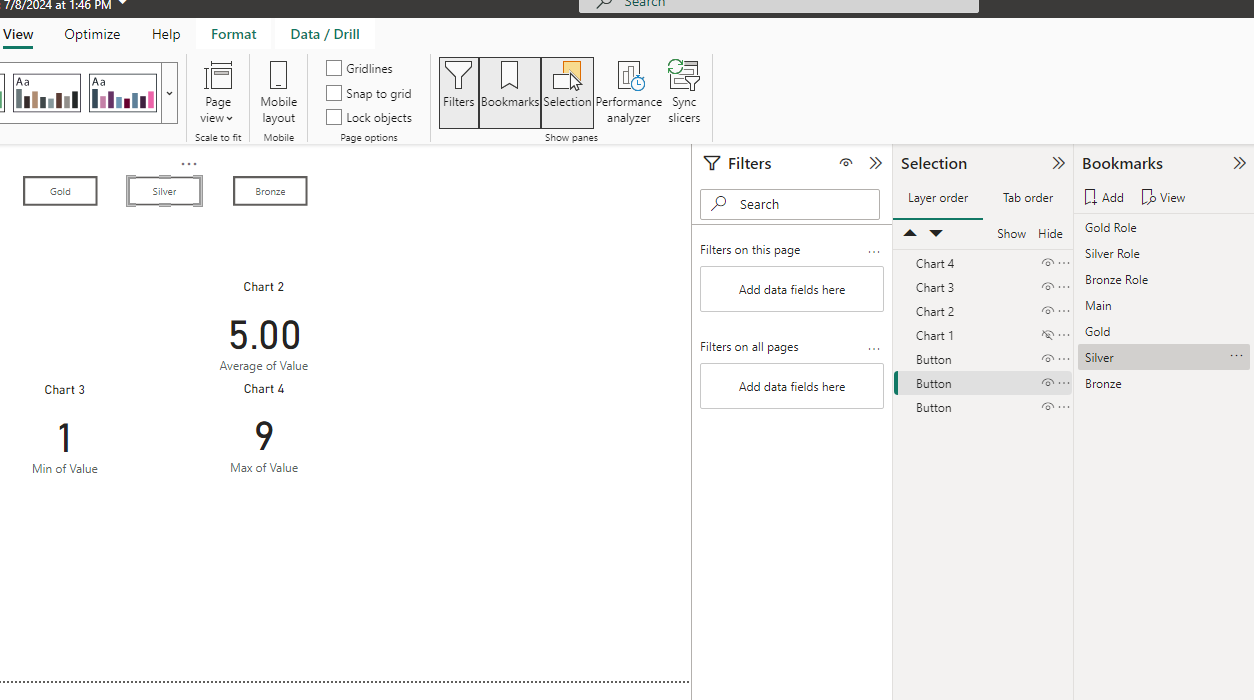Open Performance analyzer
Viewport: 1254px width, 700px height.
pyautogui.click(x=629, y=92)
